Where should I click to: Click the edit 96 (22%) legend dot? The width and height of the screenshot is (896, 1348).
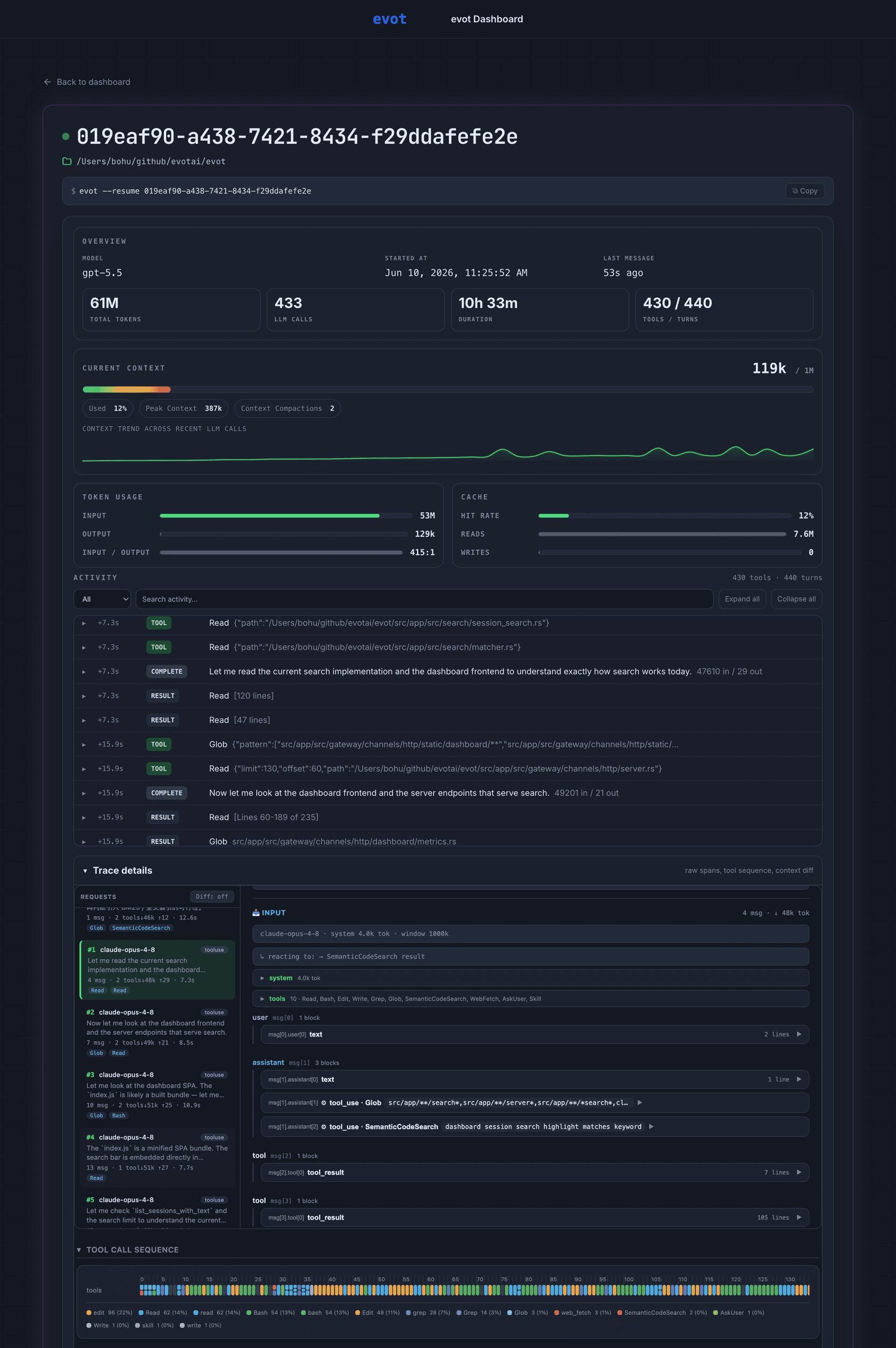click(89, 1313)
